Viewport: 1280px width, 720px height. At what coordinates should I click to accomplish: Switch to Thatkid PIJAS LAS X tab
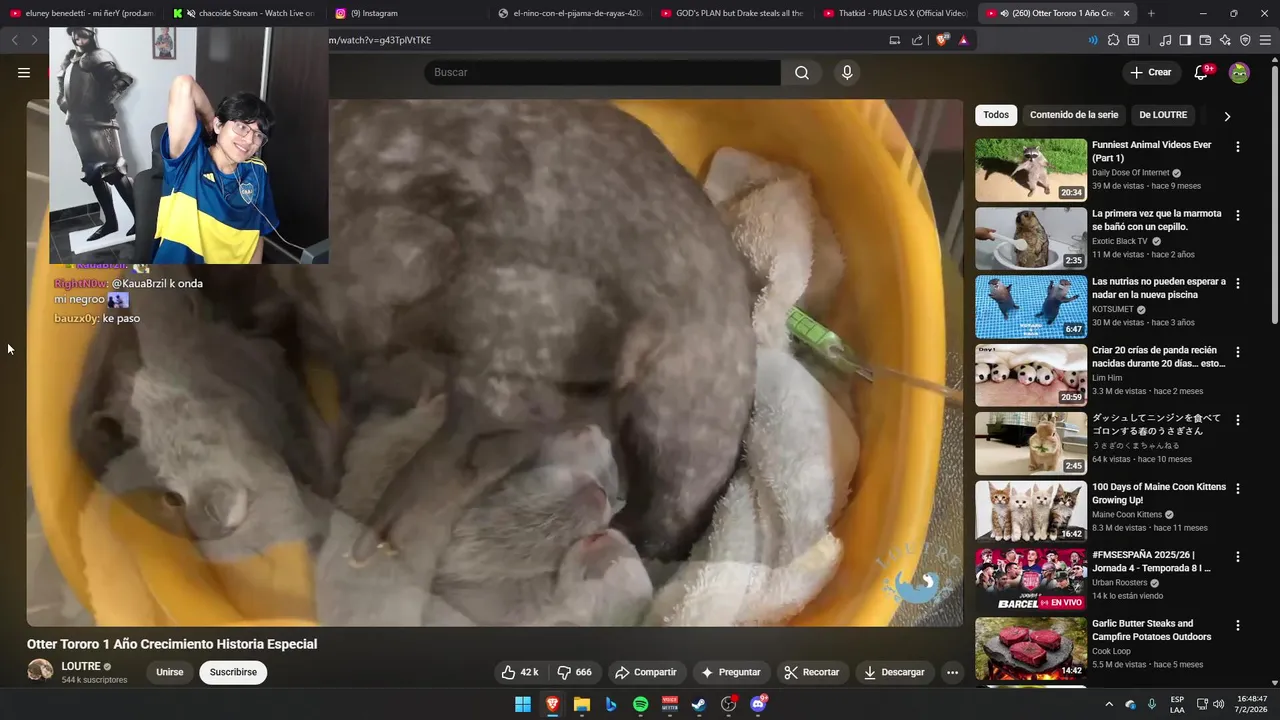895,13
